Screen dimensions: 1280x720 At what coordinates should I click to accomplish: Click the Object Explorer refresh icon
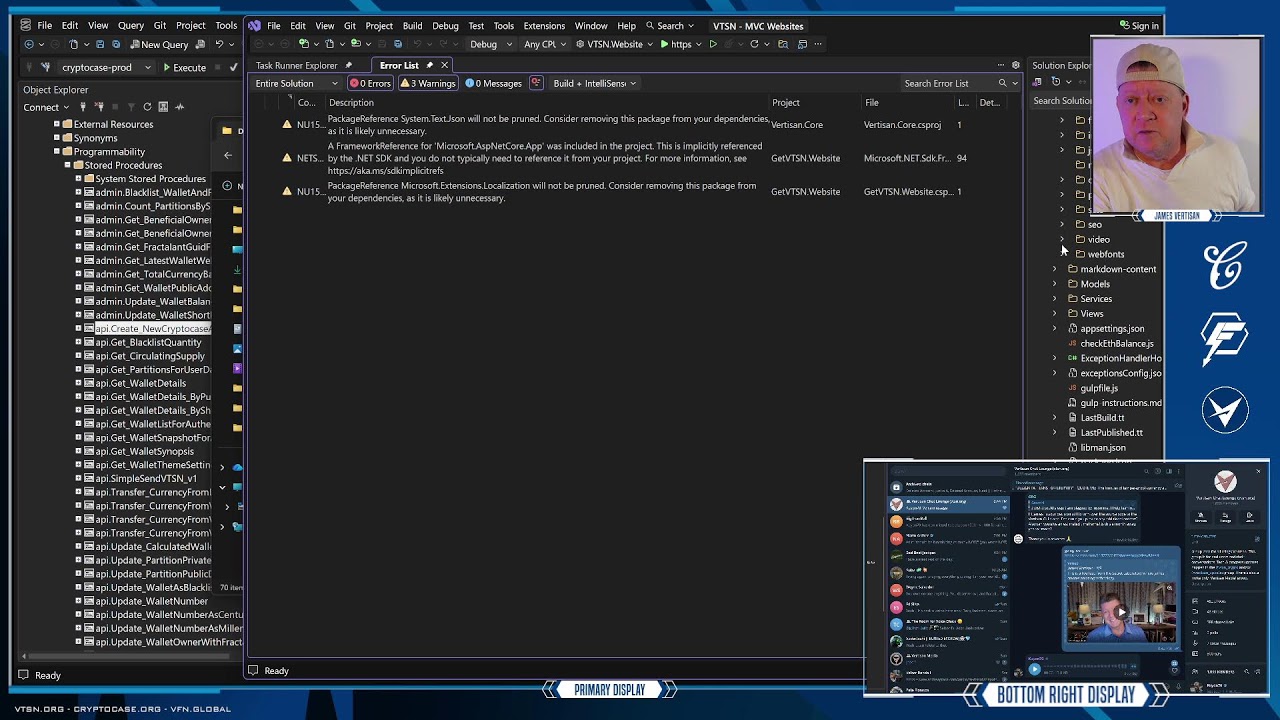[x=147, y=107]
